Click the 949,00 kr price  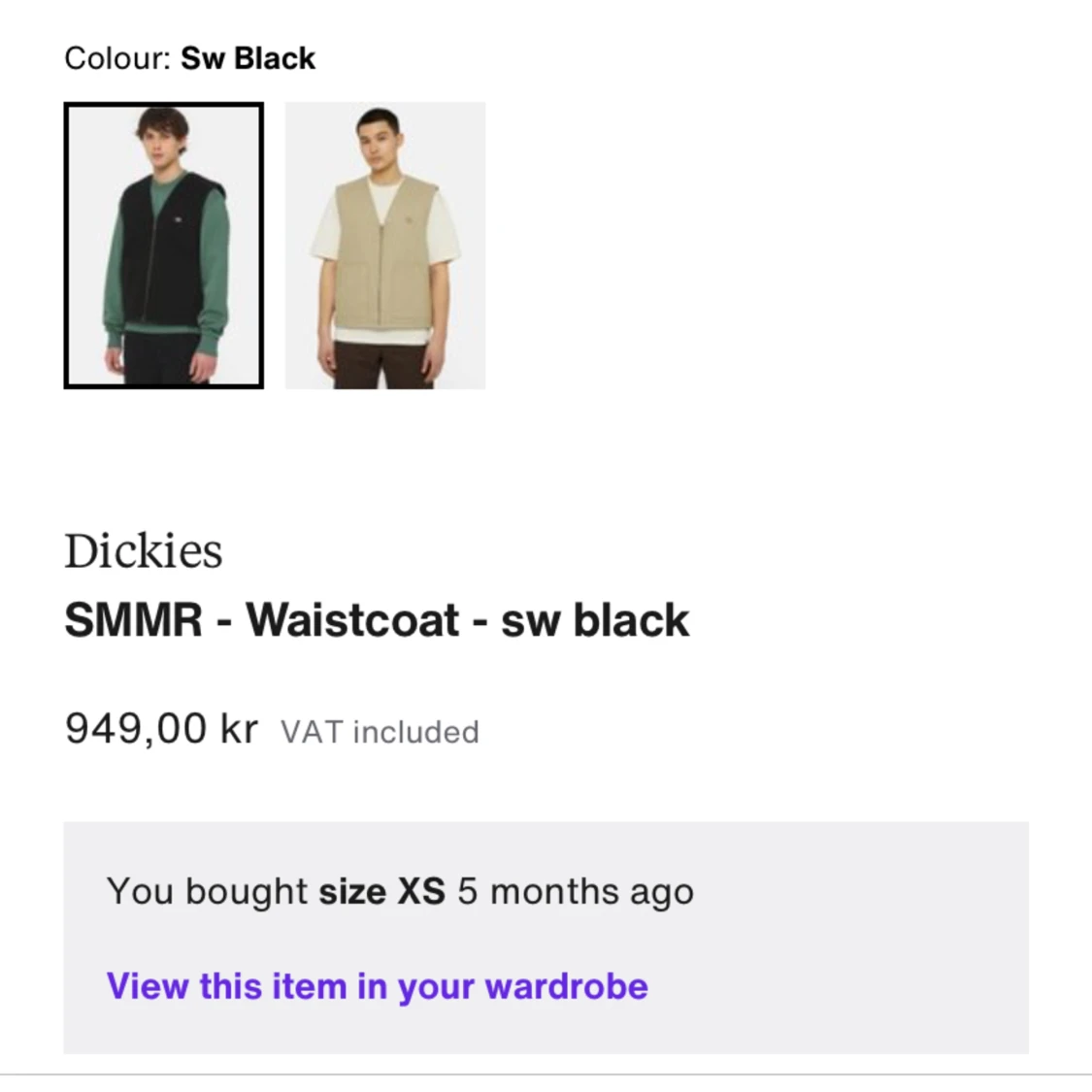coord(160,729)
